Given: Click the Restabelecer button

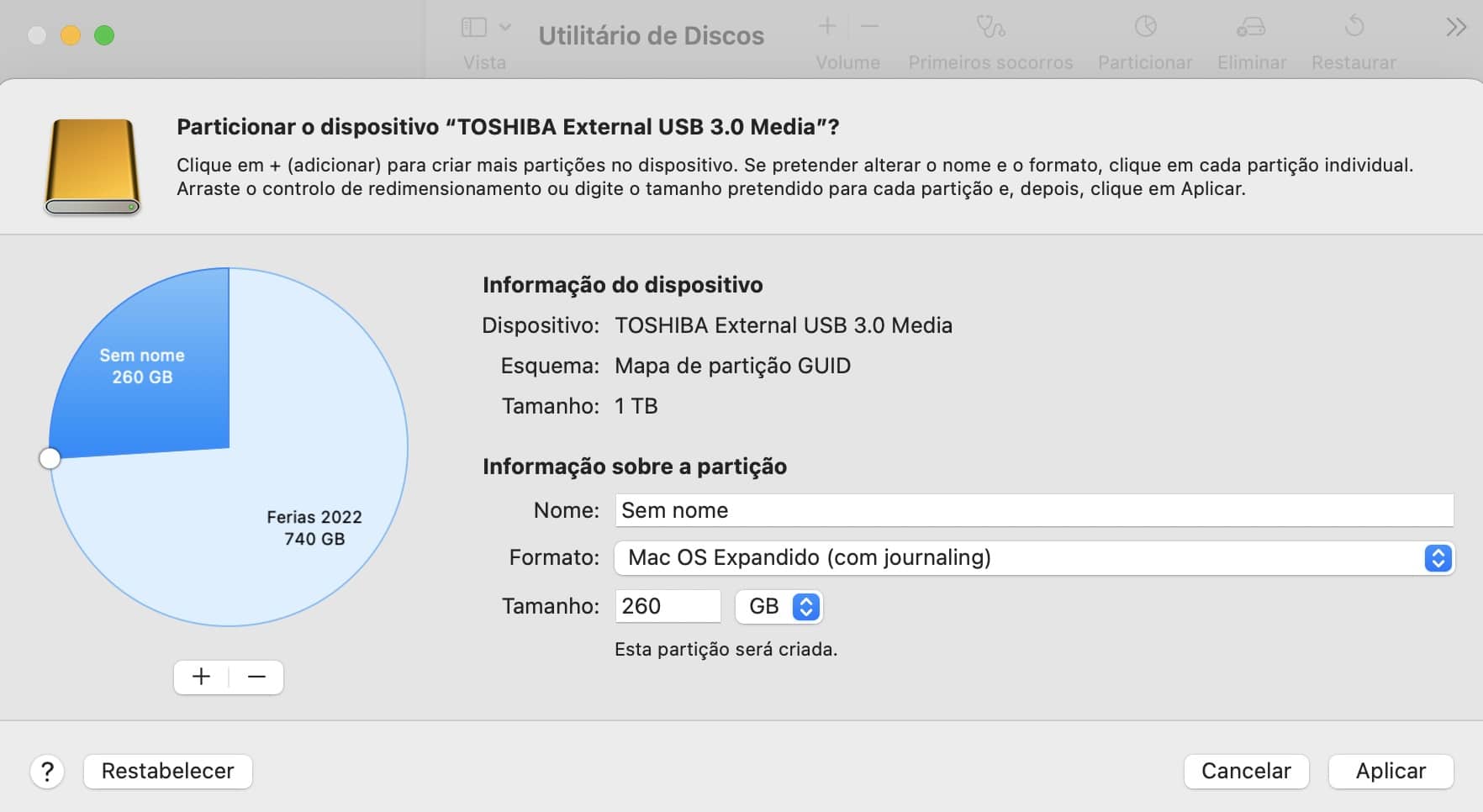Looking at the screenshot, I should (168, 771).
